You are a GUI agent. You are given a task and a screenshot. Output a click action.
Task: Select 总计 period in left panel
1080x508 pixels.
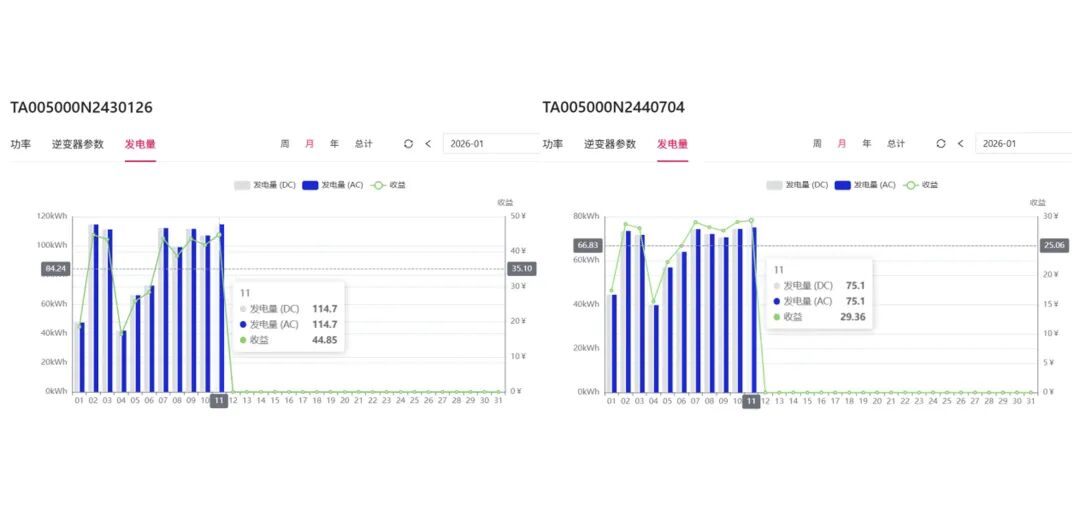point(363,144)
